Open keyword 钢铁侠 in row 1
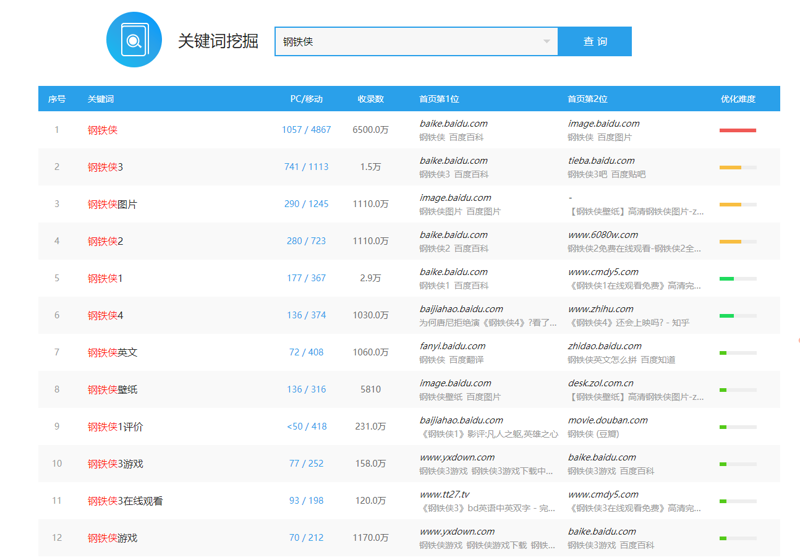The width and height of the screenshot is (800, 560). pyautogui.click(x=103, y=130)
